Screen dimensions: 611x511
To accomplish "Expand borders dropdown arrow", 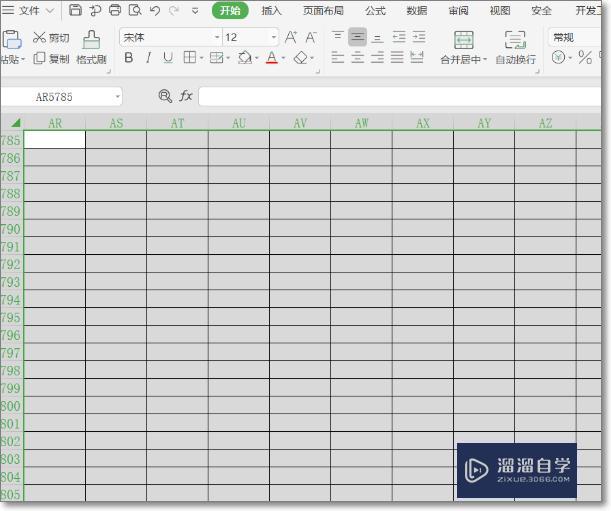I will pos(201,58).
